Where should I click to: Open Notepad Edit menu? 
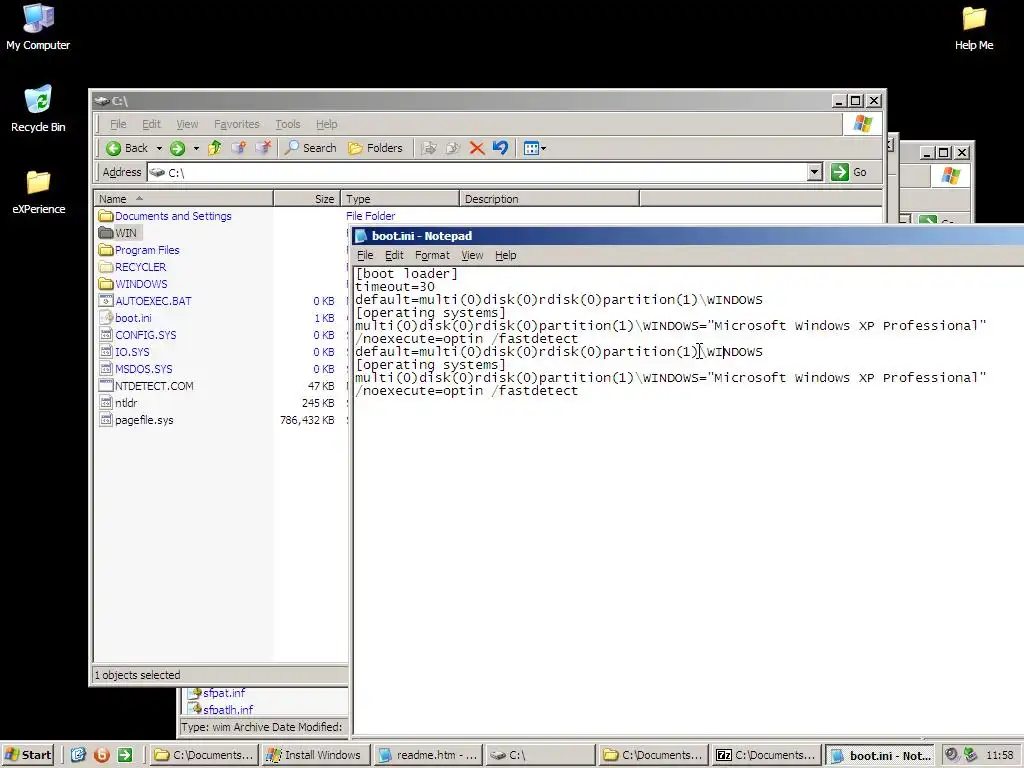[394, 255]
